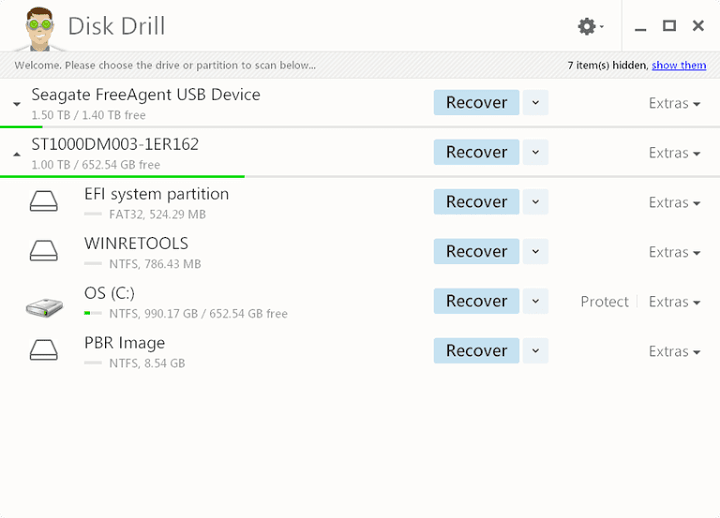
Task: Open Extras menu for ST1000DM003-1ER162
Action: (x=674, y=153)
